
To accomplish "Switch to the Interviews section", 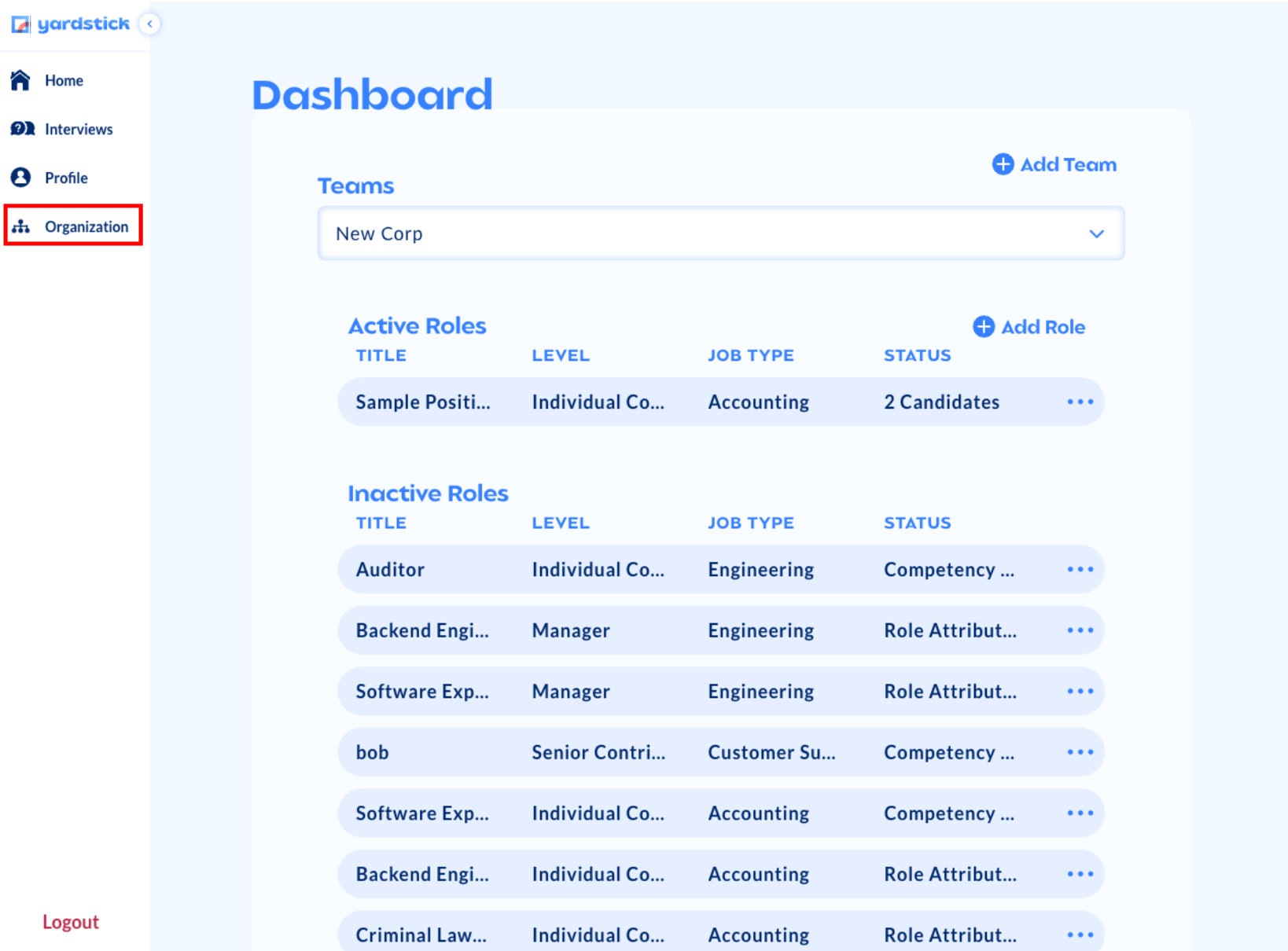I will (x=78, y=128).
